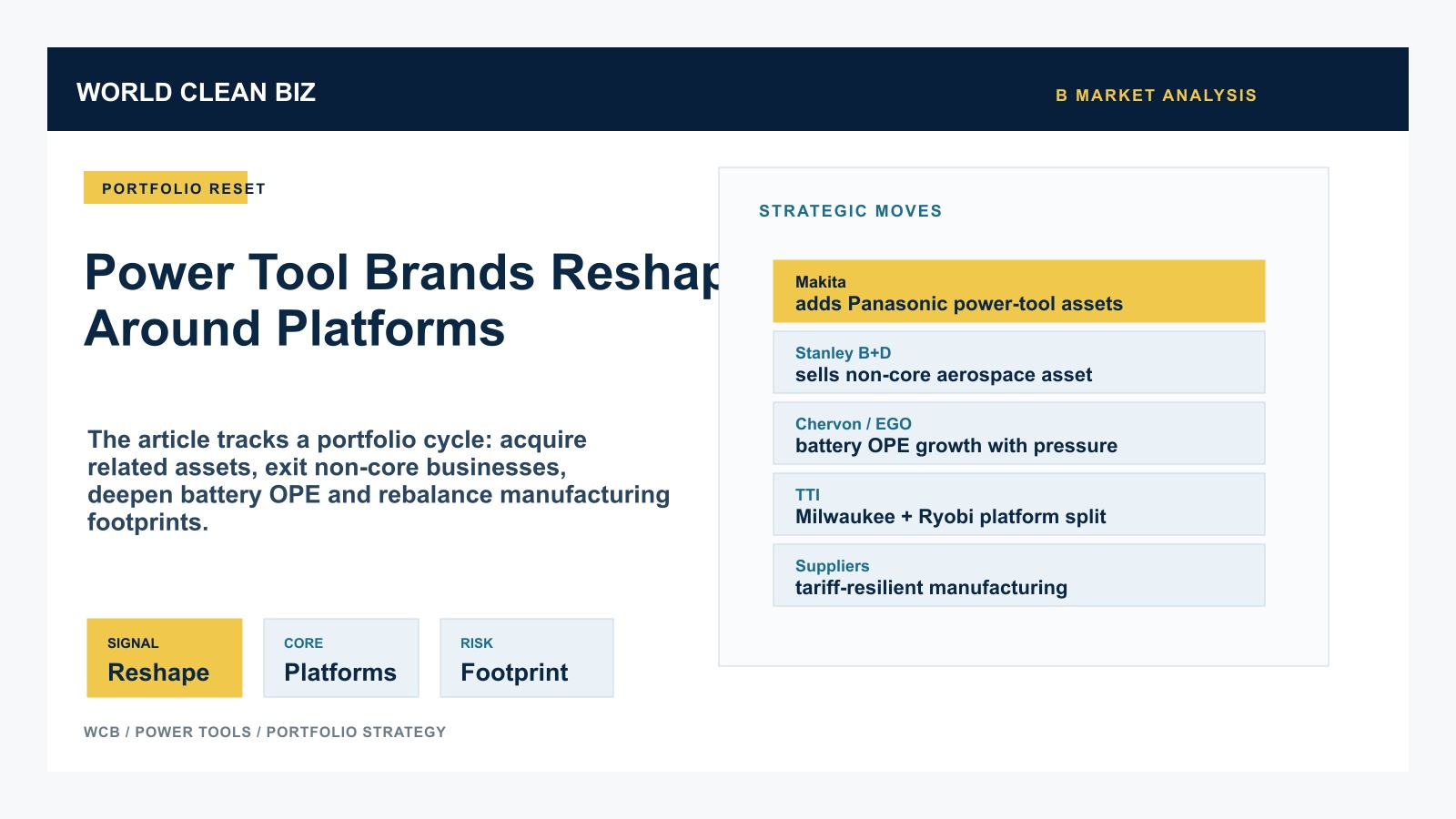Open the Chevron / EGO battery OPE row
Image resolution: width=1456 pixels, height=819 pixels.
tap(1019, 433)
